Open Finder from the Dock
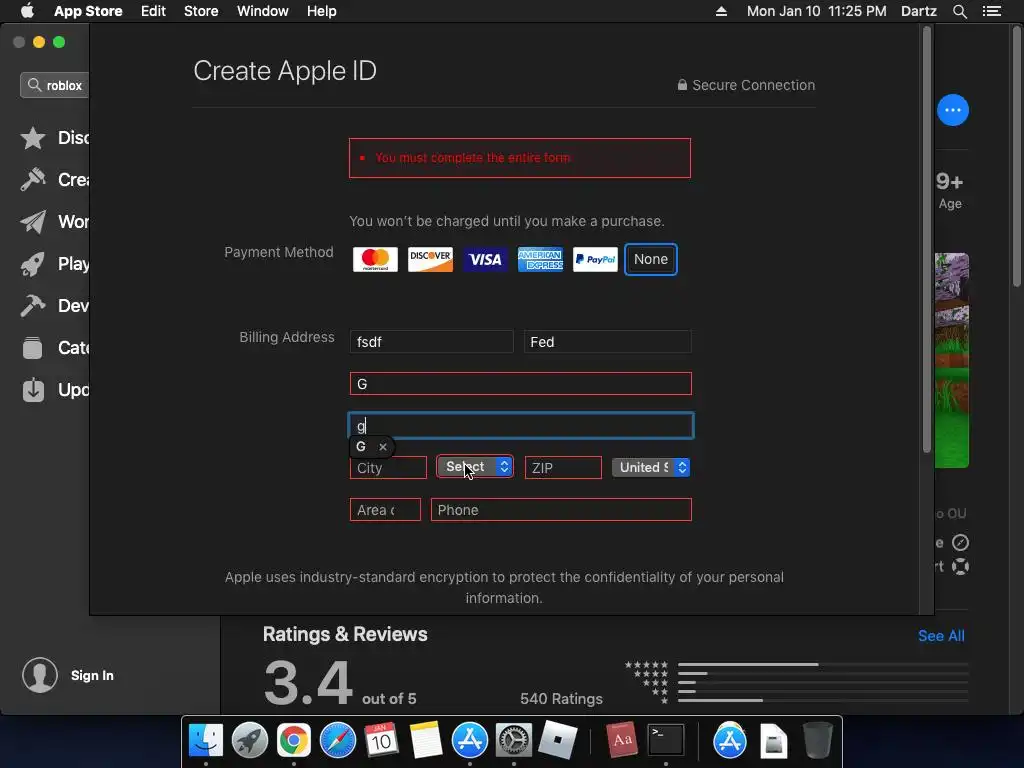 206,740
